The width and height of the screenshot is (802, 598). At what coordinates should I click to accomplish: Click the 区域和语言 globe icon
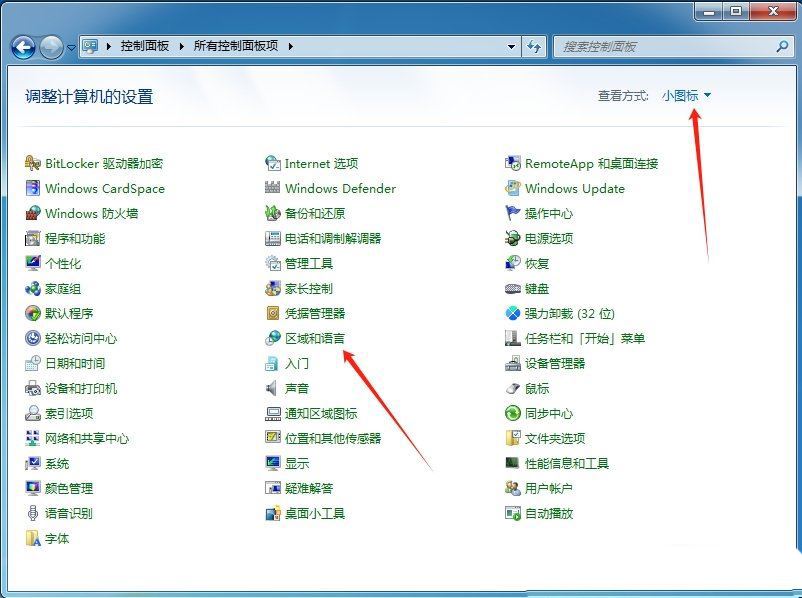coord(273,338)
